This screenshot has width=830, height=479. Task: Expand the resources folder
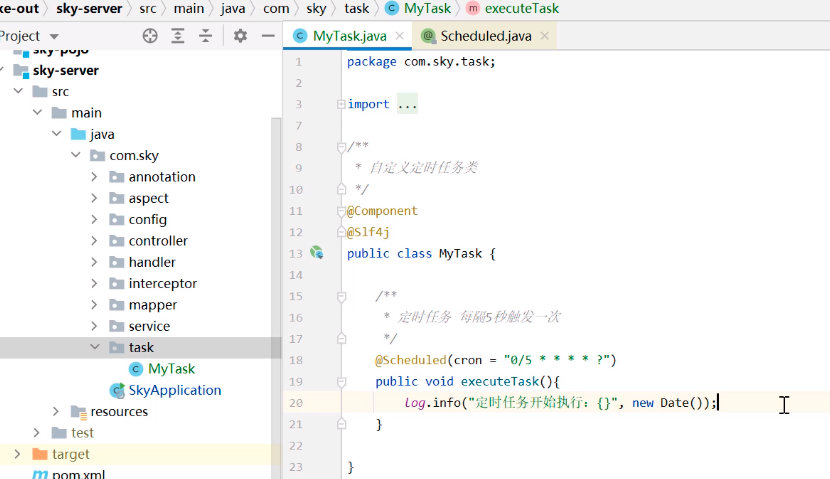[56, 411]
